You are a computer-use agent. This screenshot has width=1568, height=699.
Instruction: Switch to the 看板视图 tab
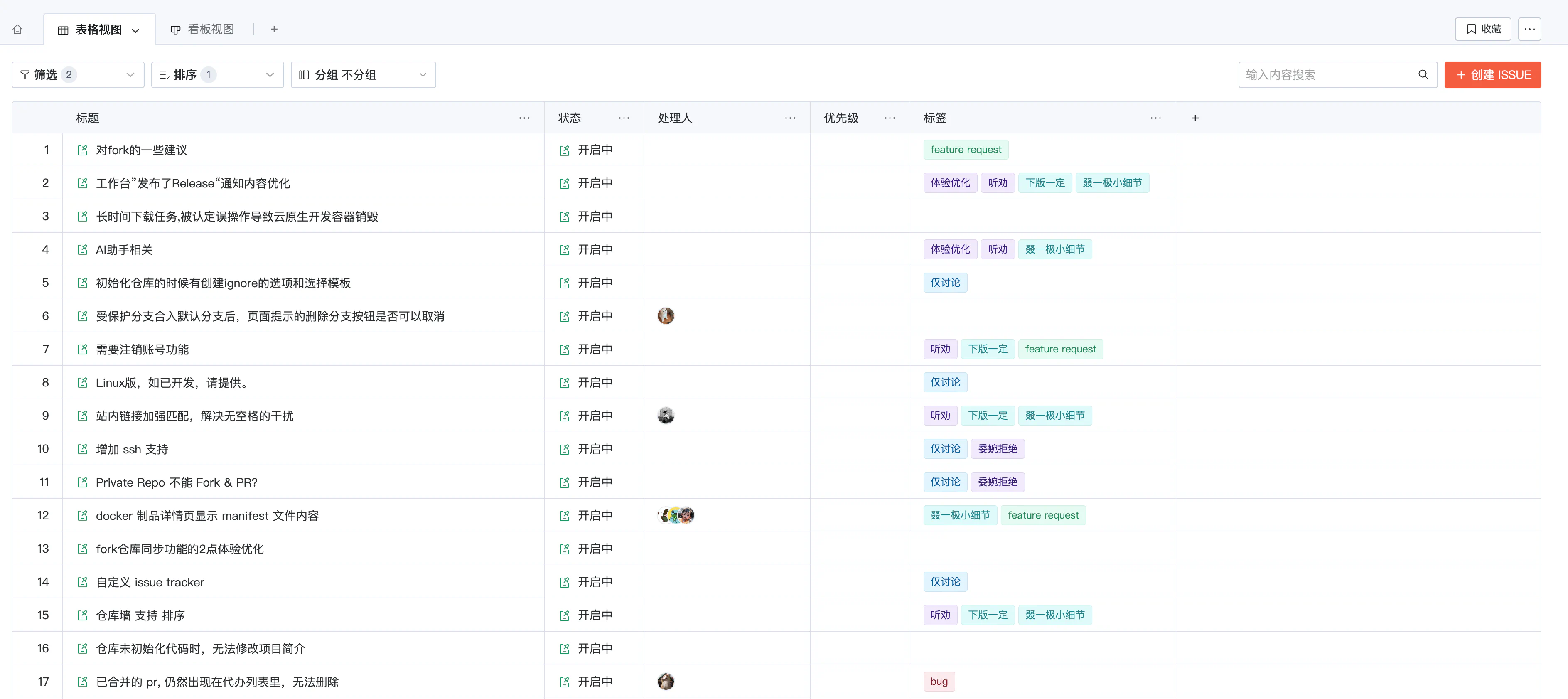(x=203, y=29)
